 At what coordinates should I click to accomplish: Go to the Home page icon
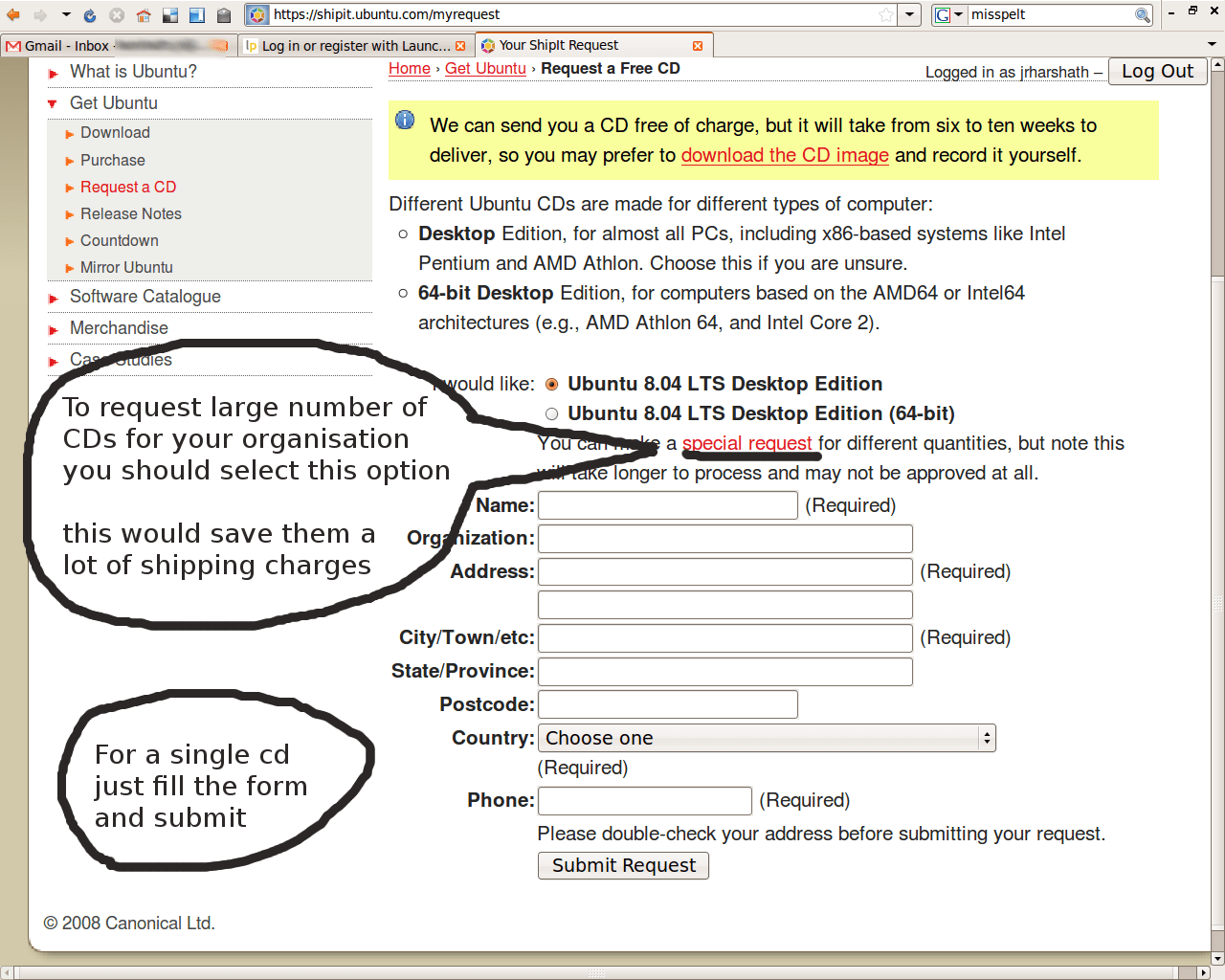tap(144, 15)
